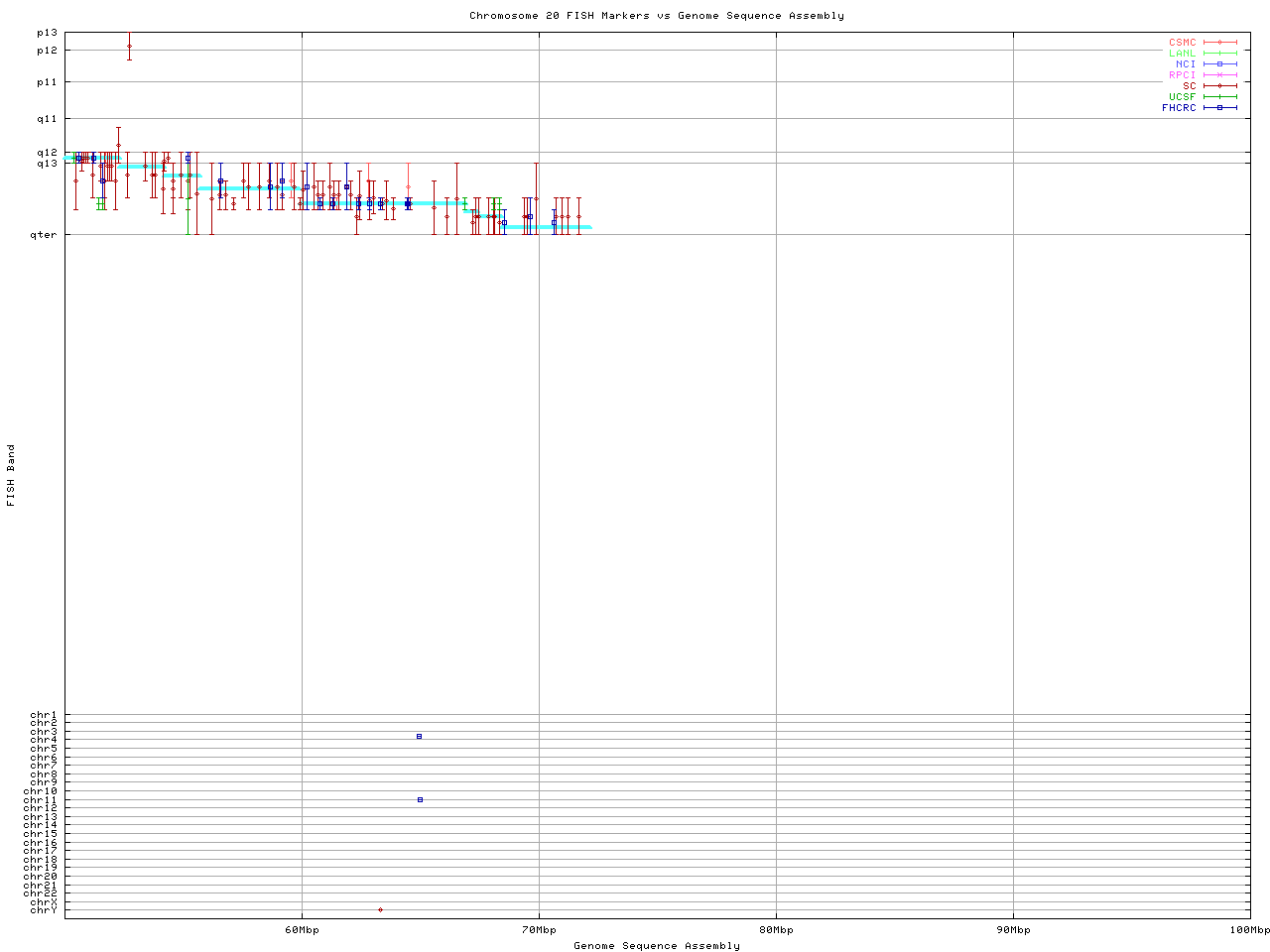Click the RPCI magenta cross legend marker
Screen dimensions: 1270x952
[x=1220, y=75]
